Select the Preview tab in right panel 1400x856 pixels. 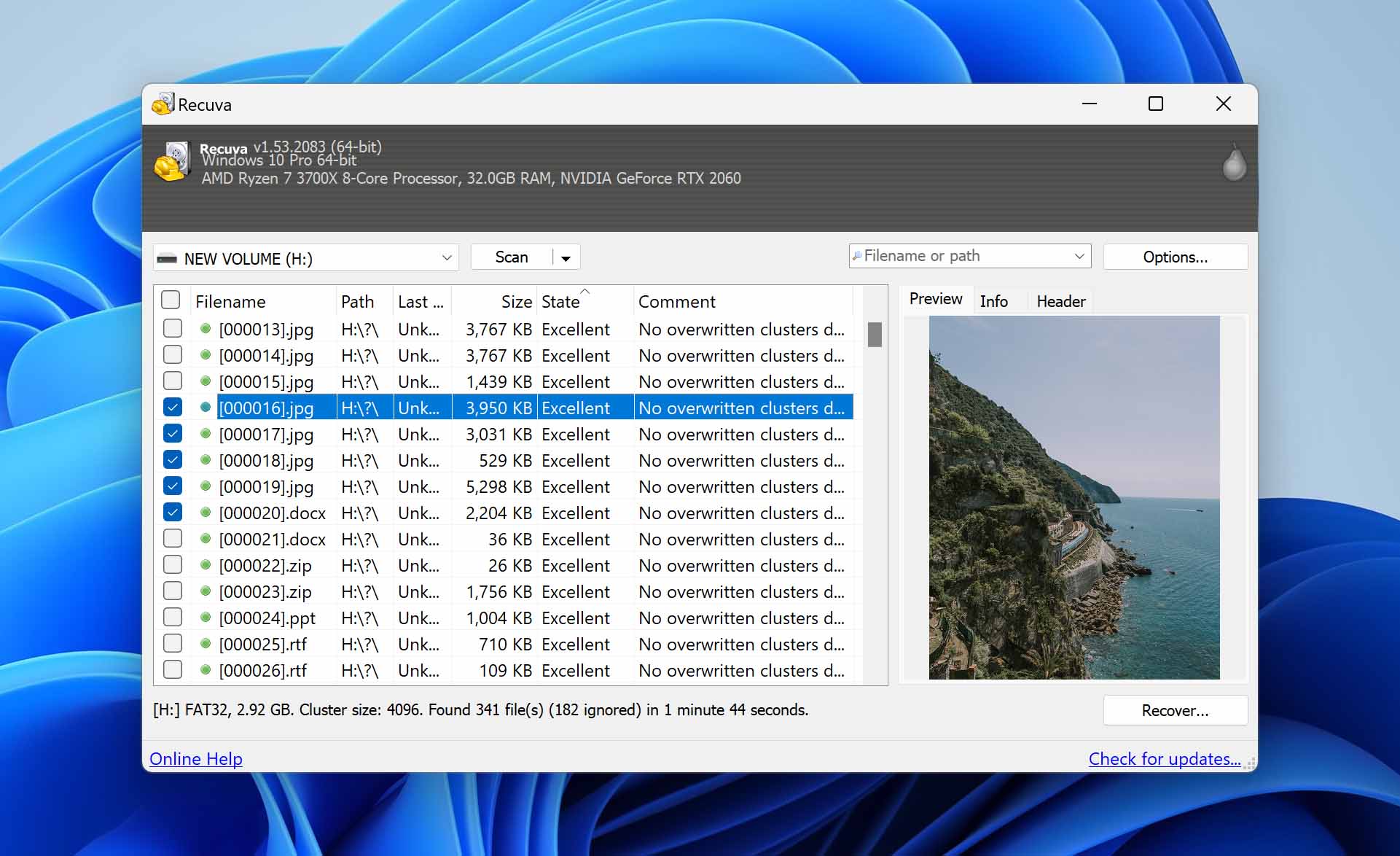tap(935, 299)
